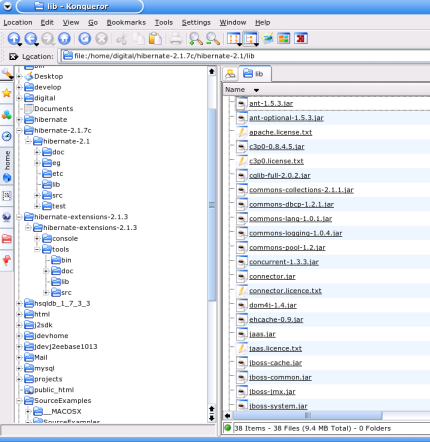
Task: Click the Paste clipboard icon
Action: [155, 39]
